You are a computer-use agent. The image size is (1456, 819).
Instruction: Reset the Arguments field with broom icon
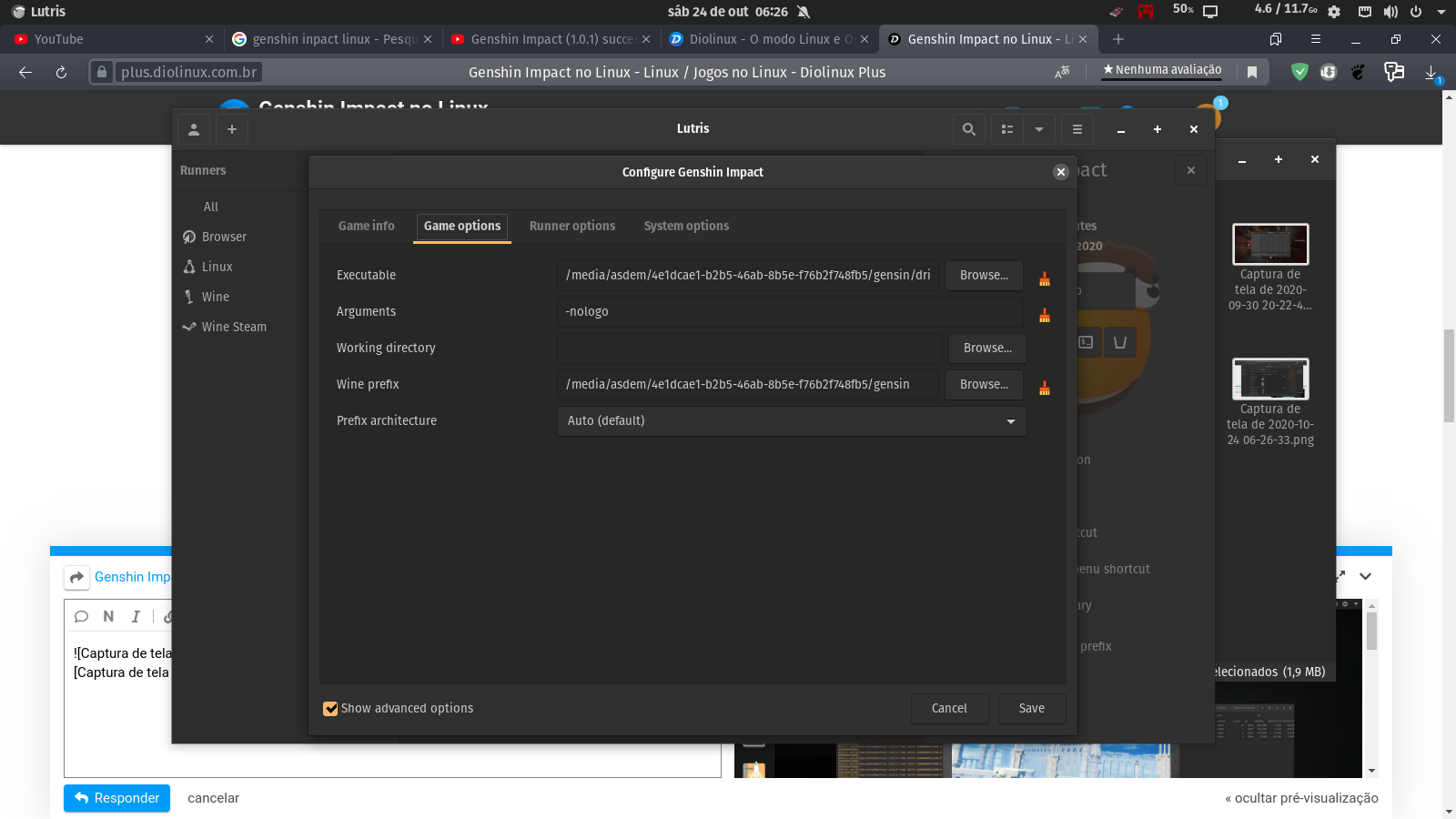(x=1045, y=315)
